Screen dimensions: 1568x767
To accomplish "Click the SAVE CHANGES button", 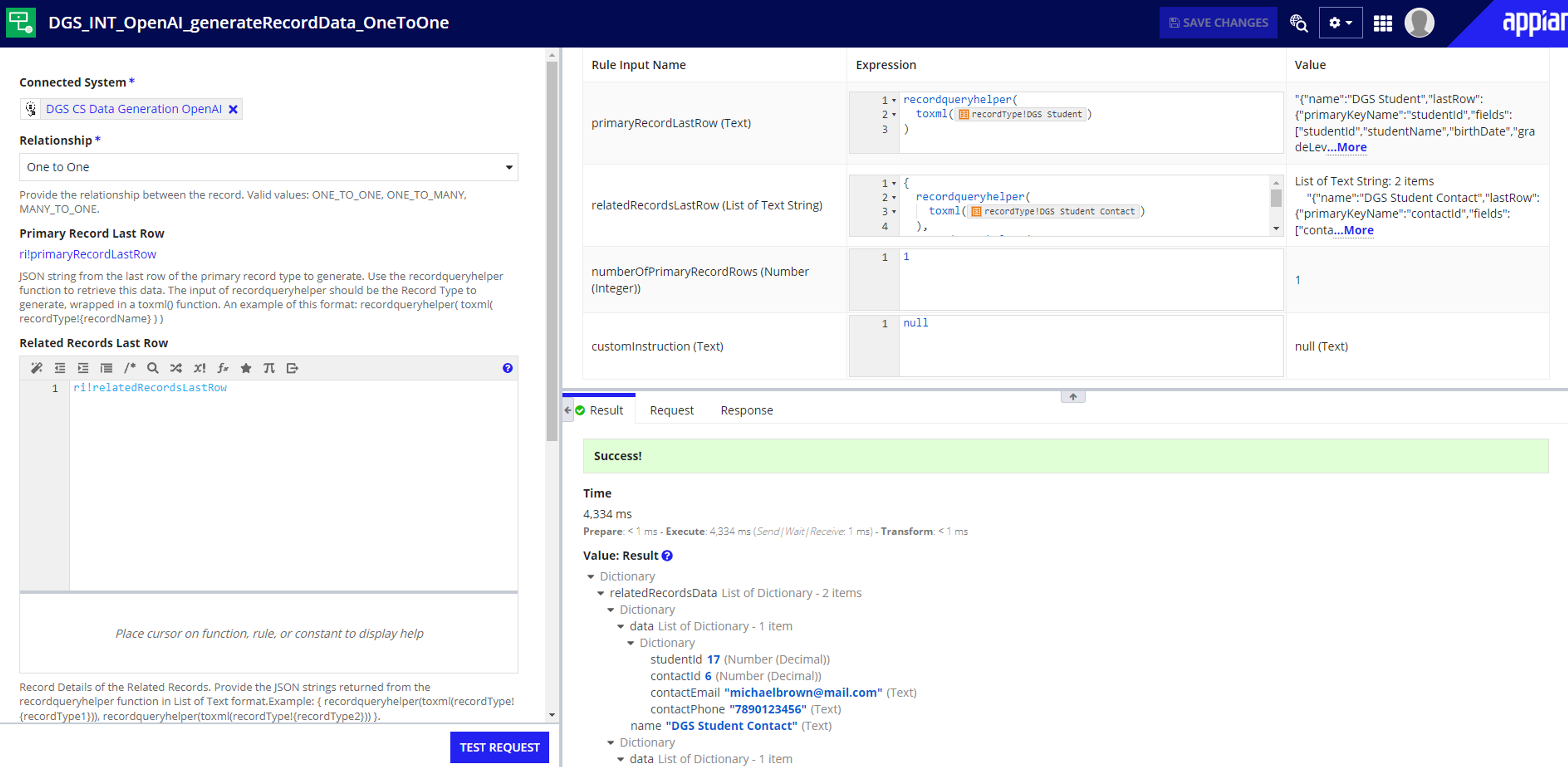I will click(1218, 22).
